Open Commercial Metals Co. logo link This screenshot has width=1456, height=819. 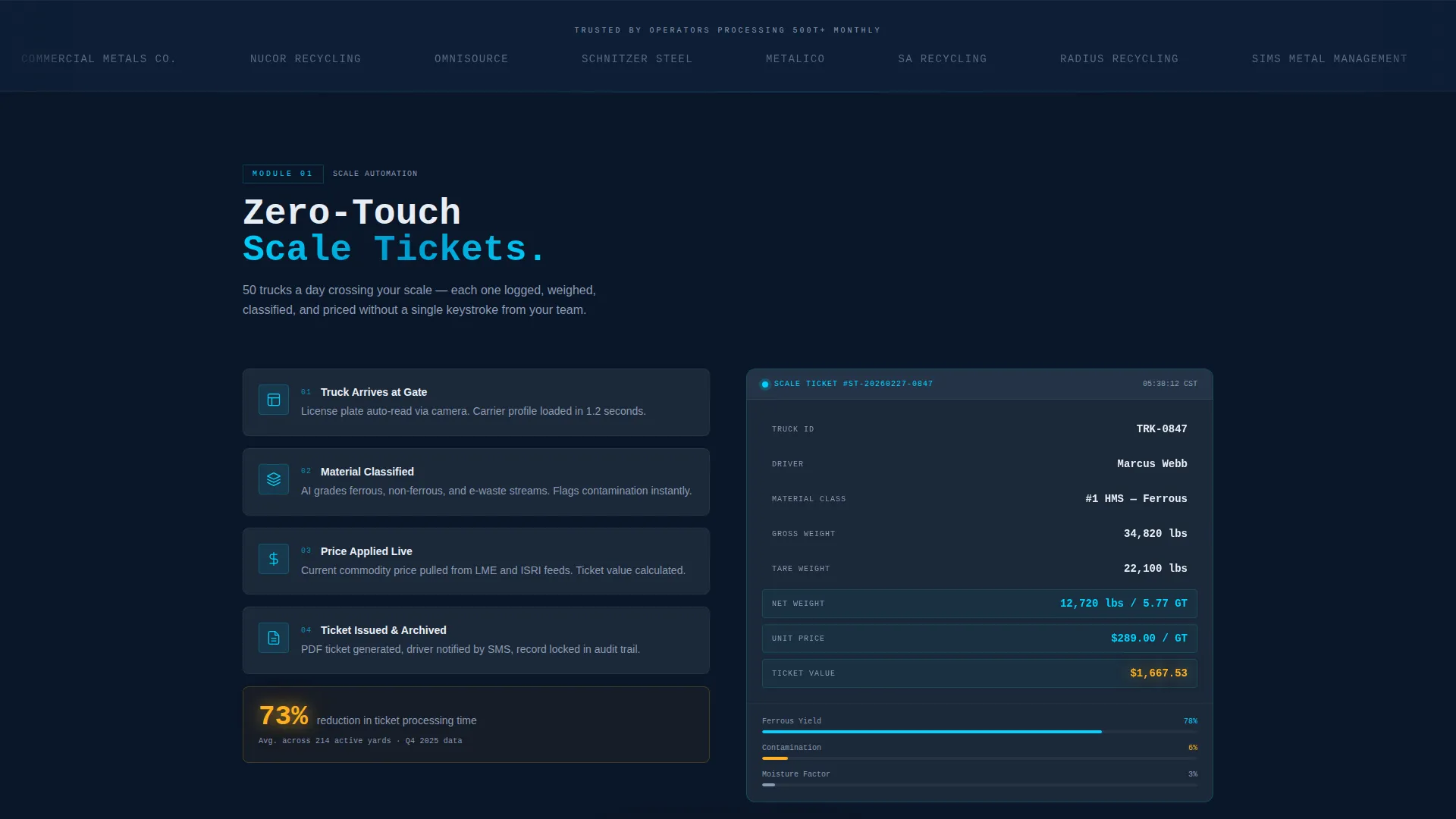coord(99,59)
